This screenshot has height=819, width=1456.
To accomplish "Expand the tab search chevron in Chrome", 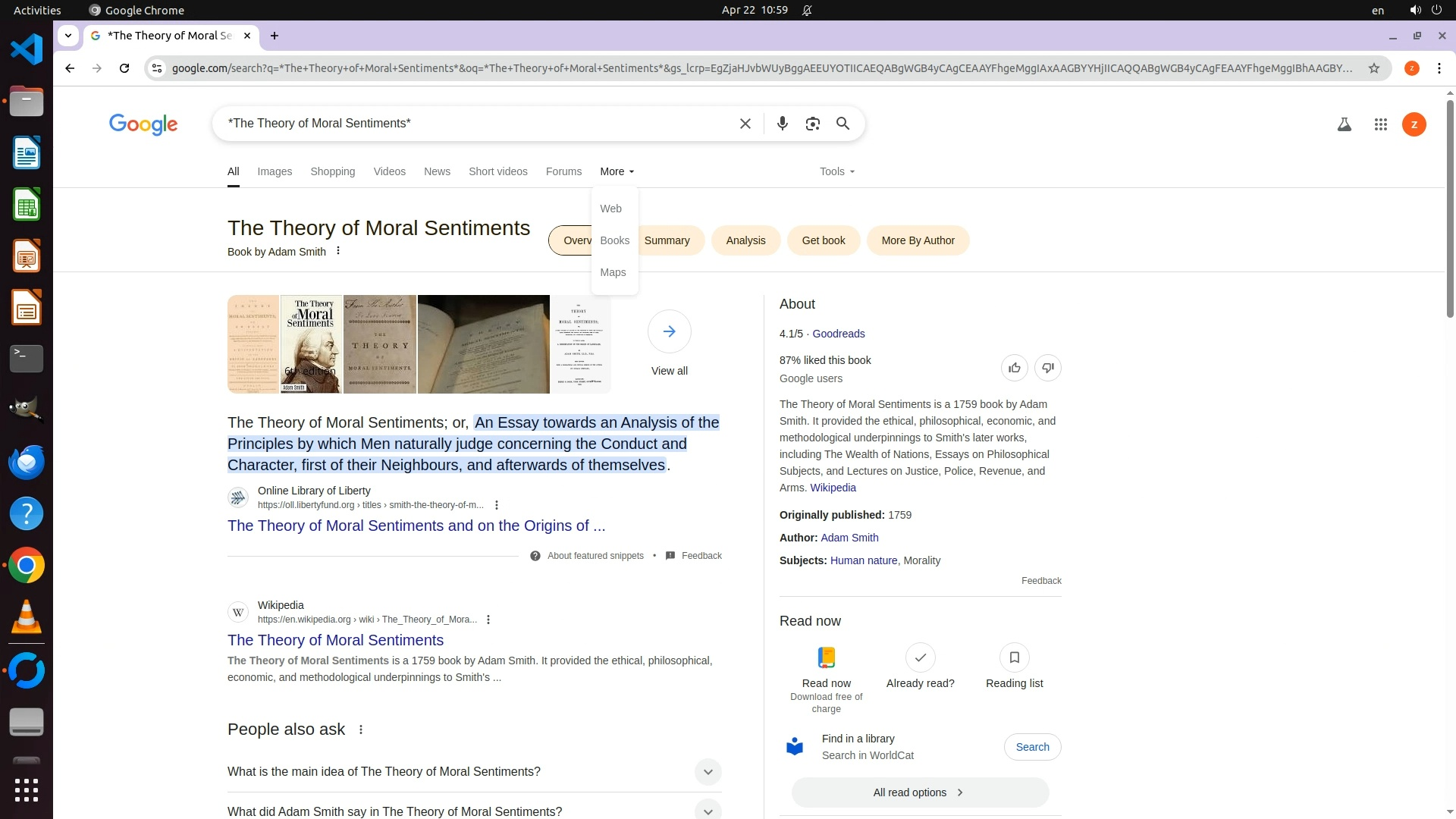I will tap(68, 36).
